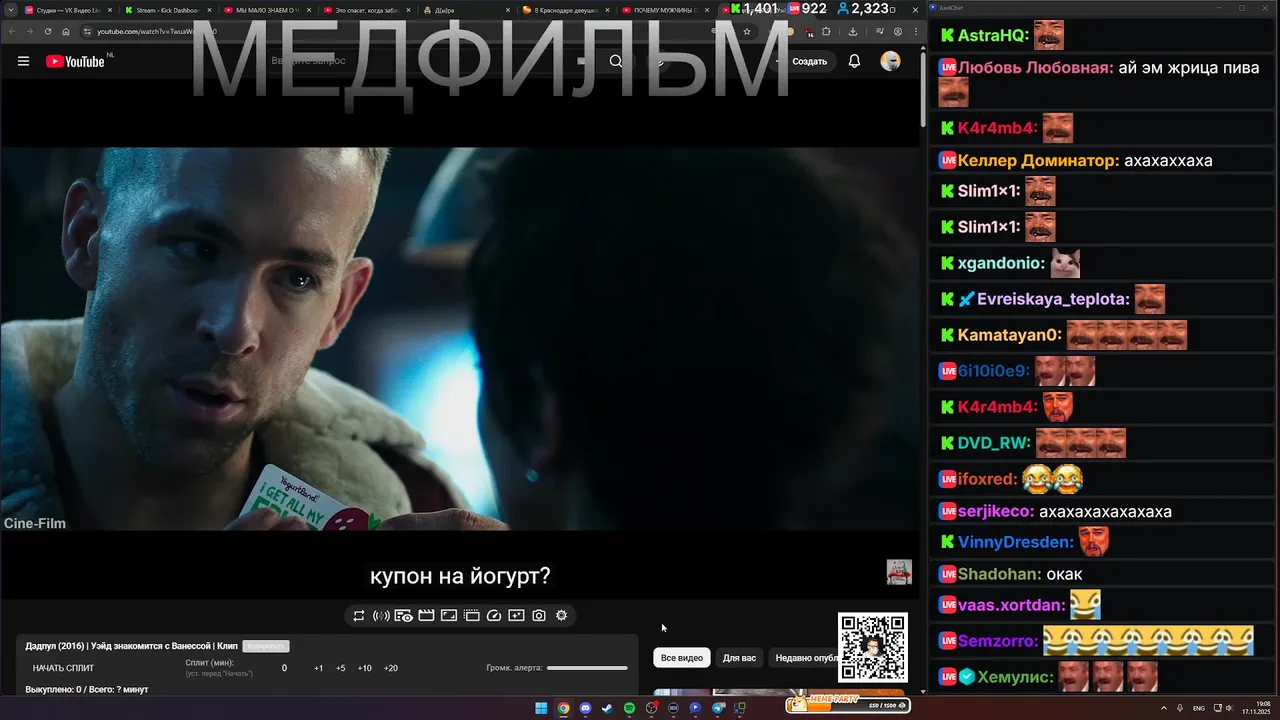Click the 'Копировать' button near video title
The image size is (1280, 720).
pyautogui.click(x=265, y=646)
